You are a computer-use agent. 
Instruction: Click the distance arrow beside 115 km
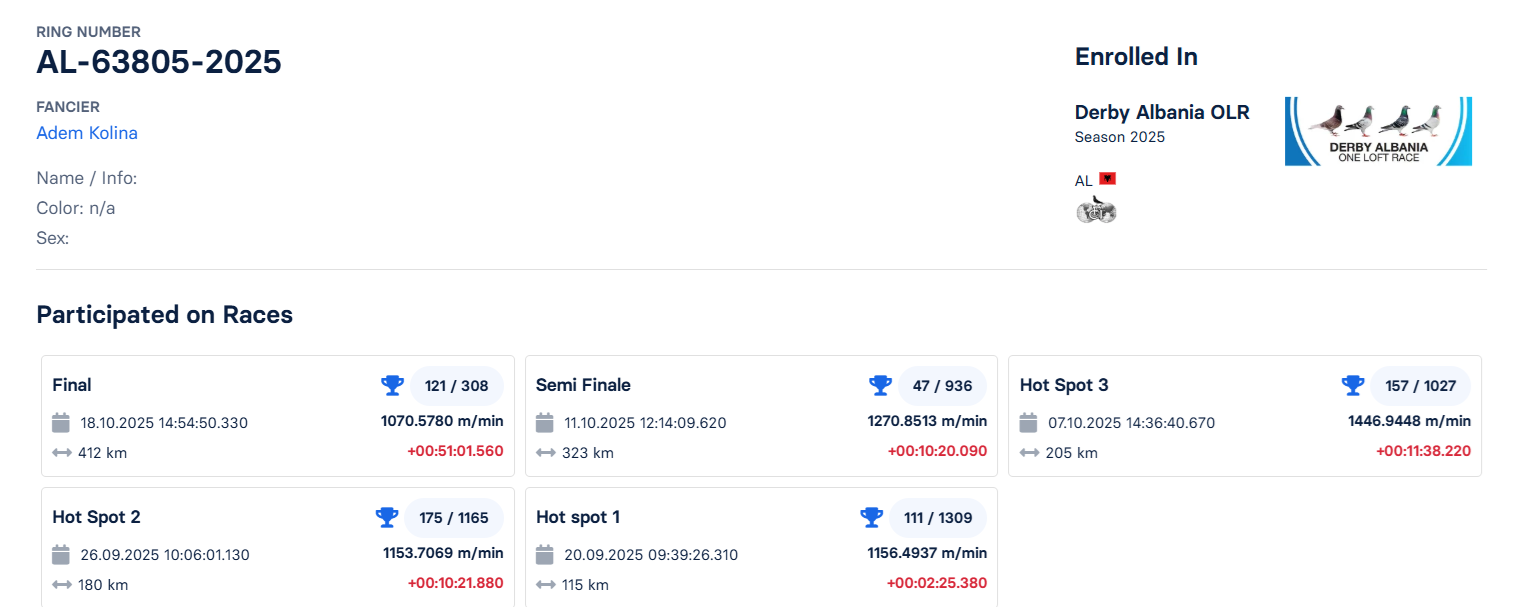tap(545, 584)
